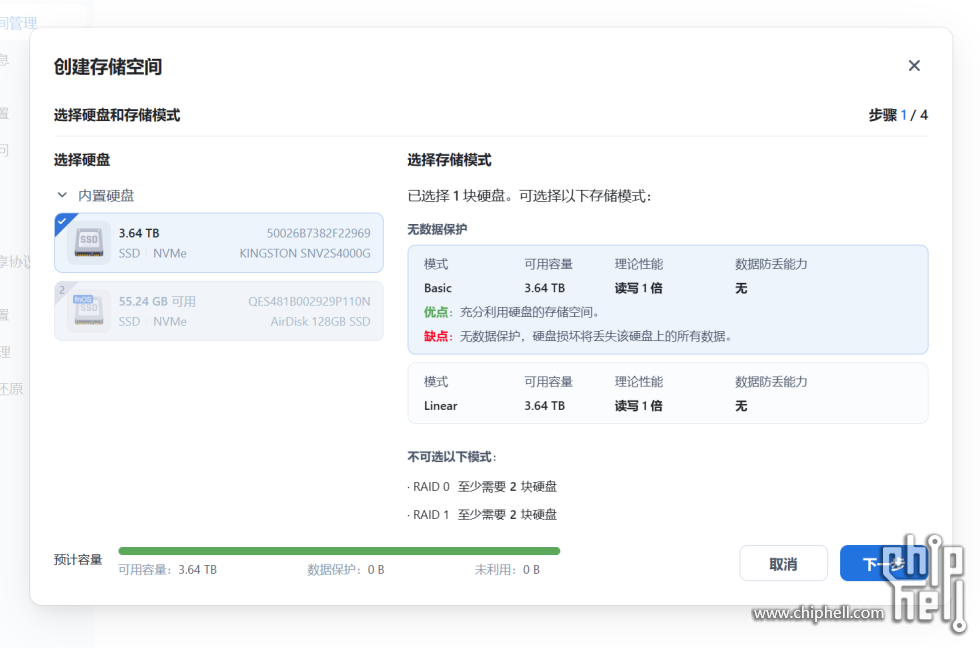
Task: Collapse the 内置硬盘 disk group
Action: point(62,195)
